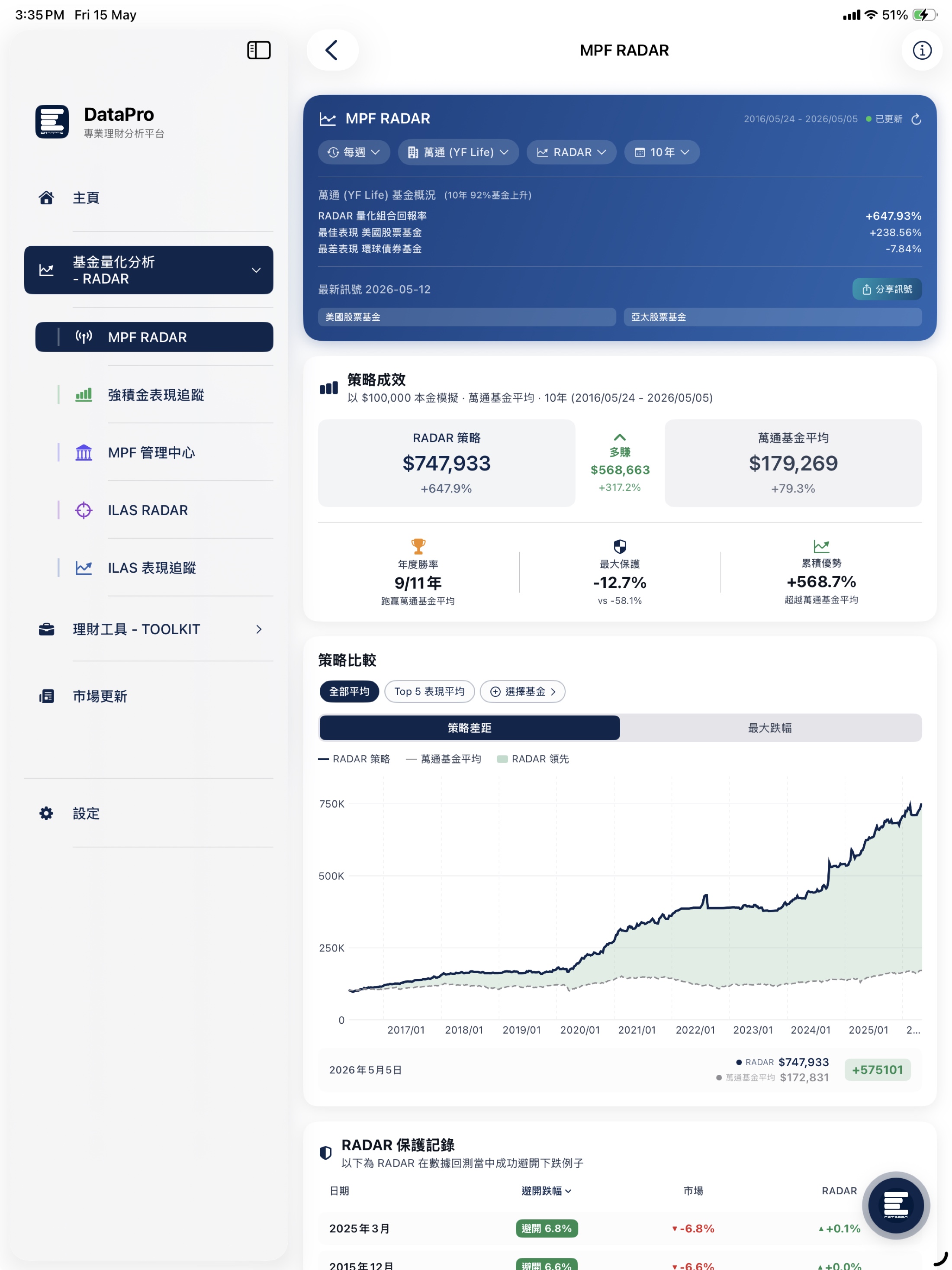Click 避開 6.8% badge in 2025年3月 row
Screen dimensions: 952x1270
pos(546,1228)
